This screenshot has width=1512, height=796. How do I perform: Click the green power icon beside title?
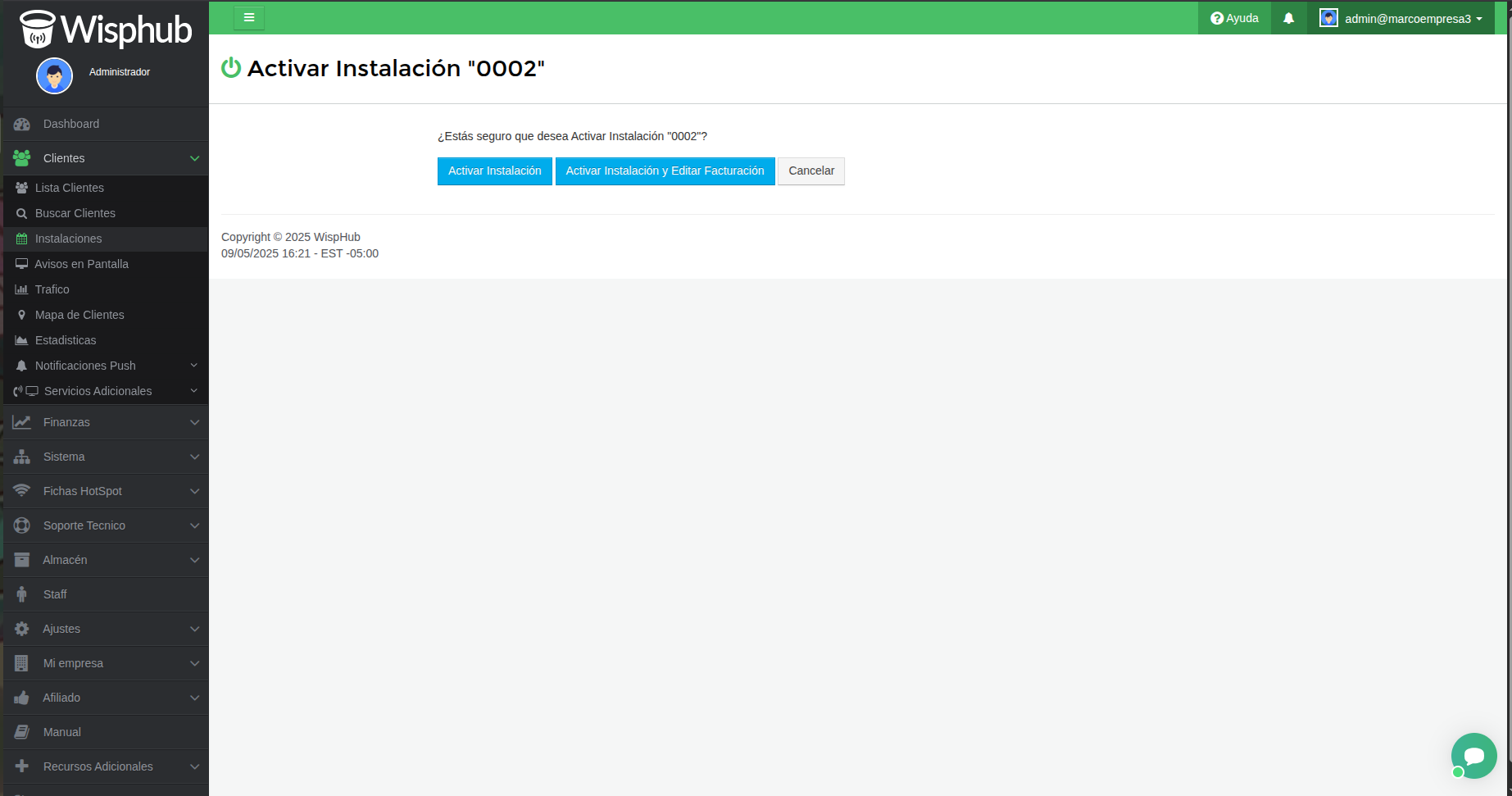tap(231, 67)
